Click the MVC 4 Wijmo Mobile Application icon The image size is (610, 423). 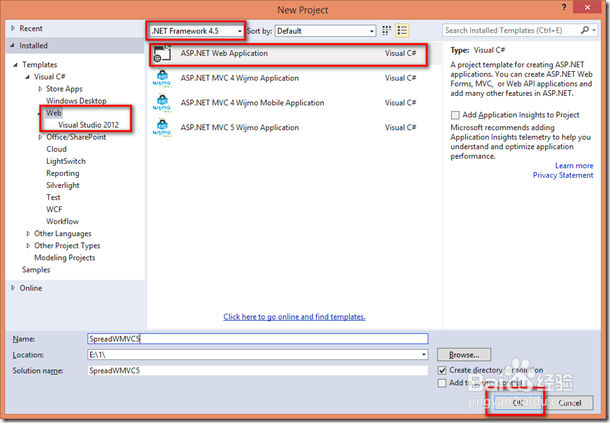coord(162,103)
